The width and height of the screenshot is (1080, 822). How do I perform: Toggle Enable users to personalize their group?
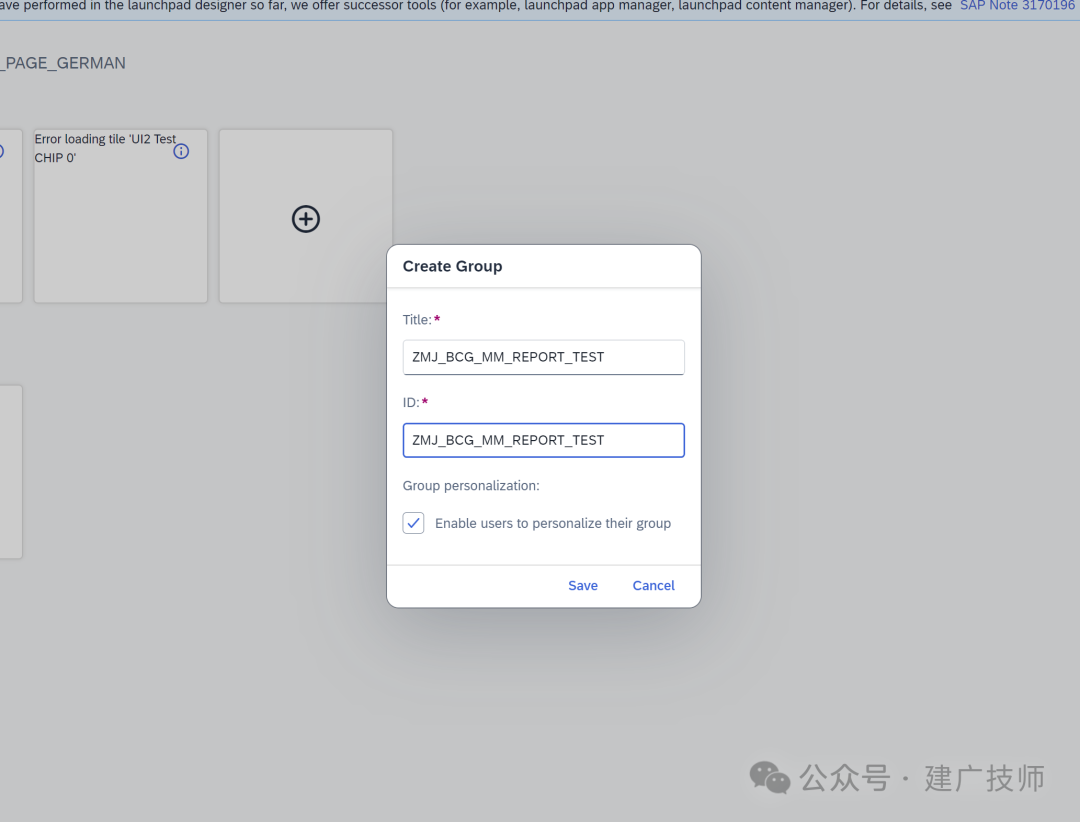tap(413, 523)
